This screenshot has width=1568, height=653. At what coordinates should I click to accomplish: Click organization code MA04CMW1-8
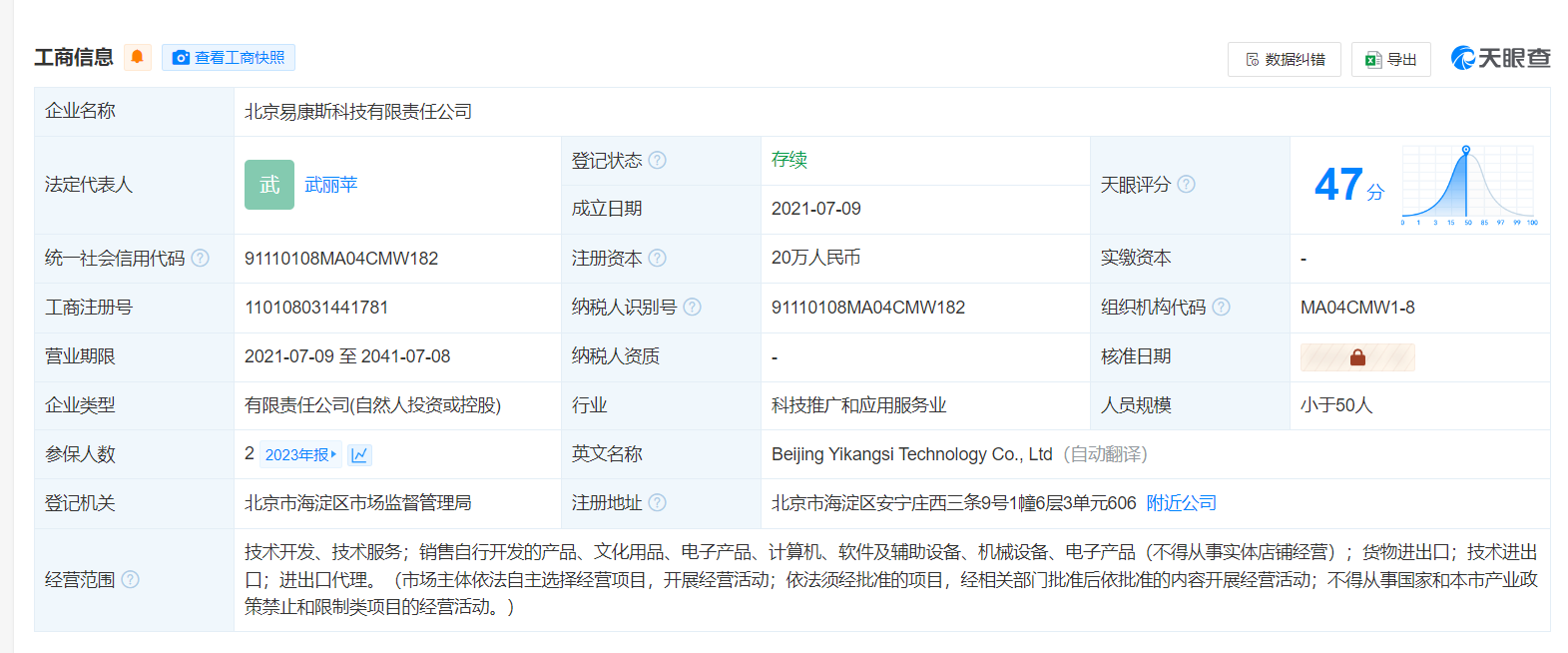pyautogui.click(x=1357, y=308)
